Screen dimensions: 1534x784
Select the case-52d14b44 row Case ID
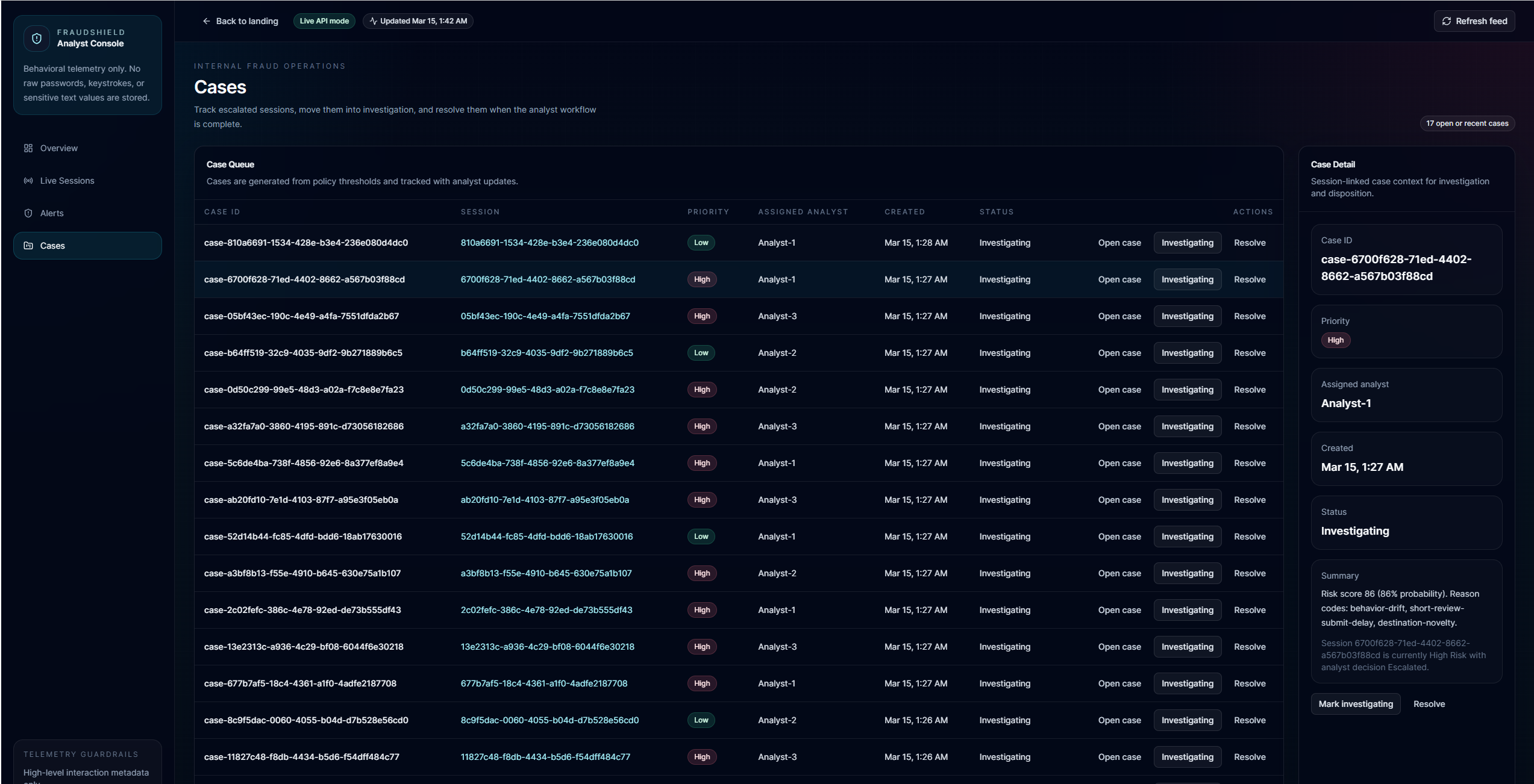pyautogui.click(x=302, y=537)
